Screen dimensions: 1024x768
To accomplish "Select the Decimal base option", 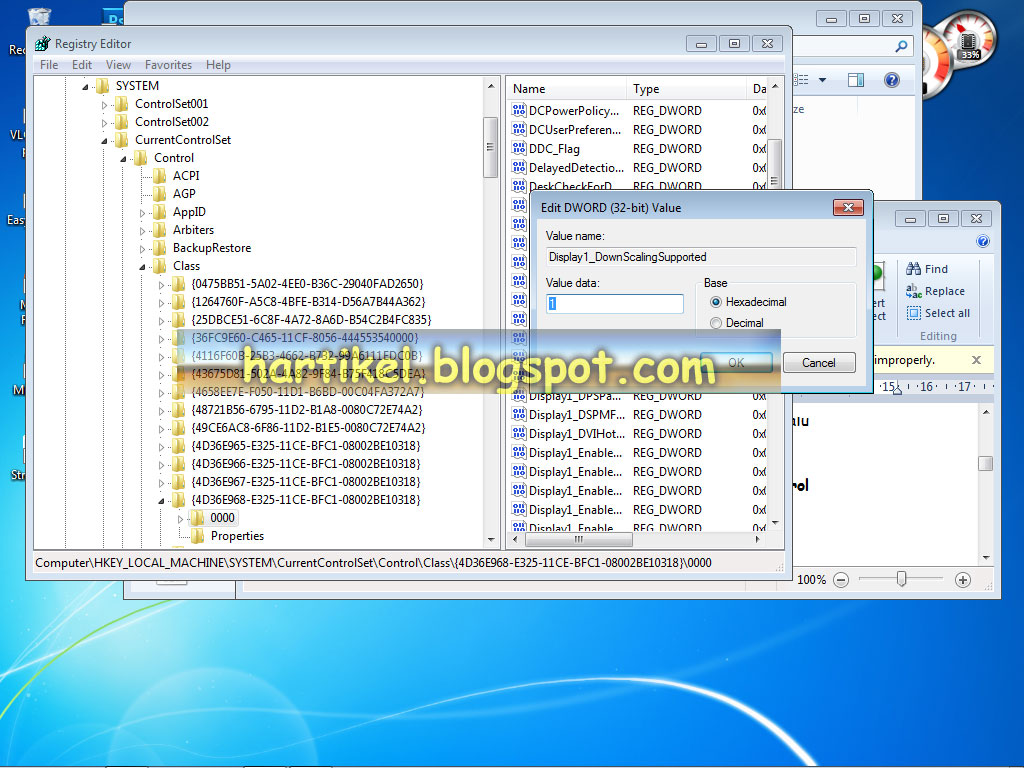I will (716, 323).
